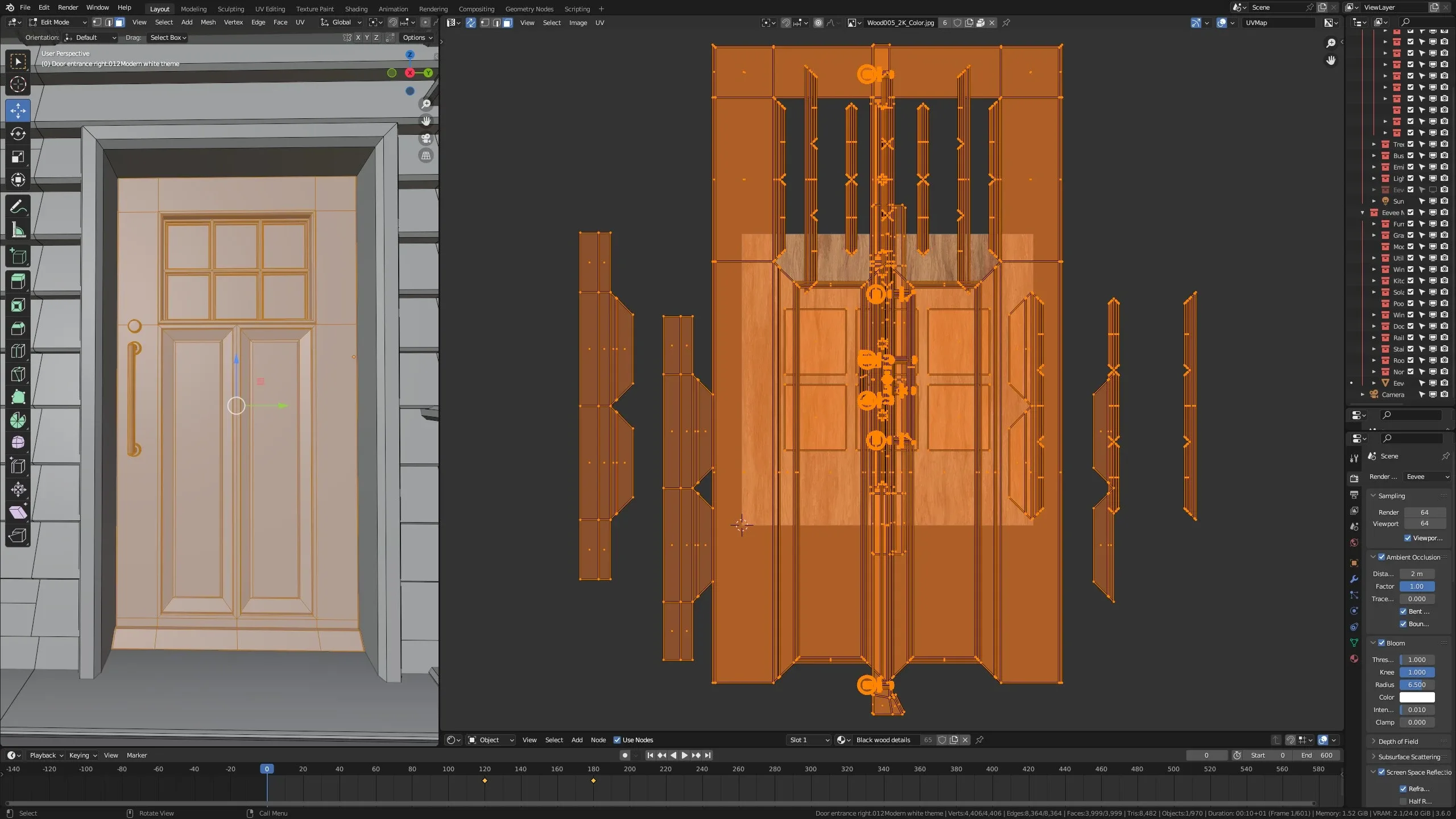
Task: Jump to the last frame in the timeline
Action: 708,755
